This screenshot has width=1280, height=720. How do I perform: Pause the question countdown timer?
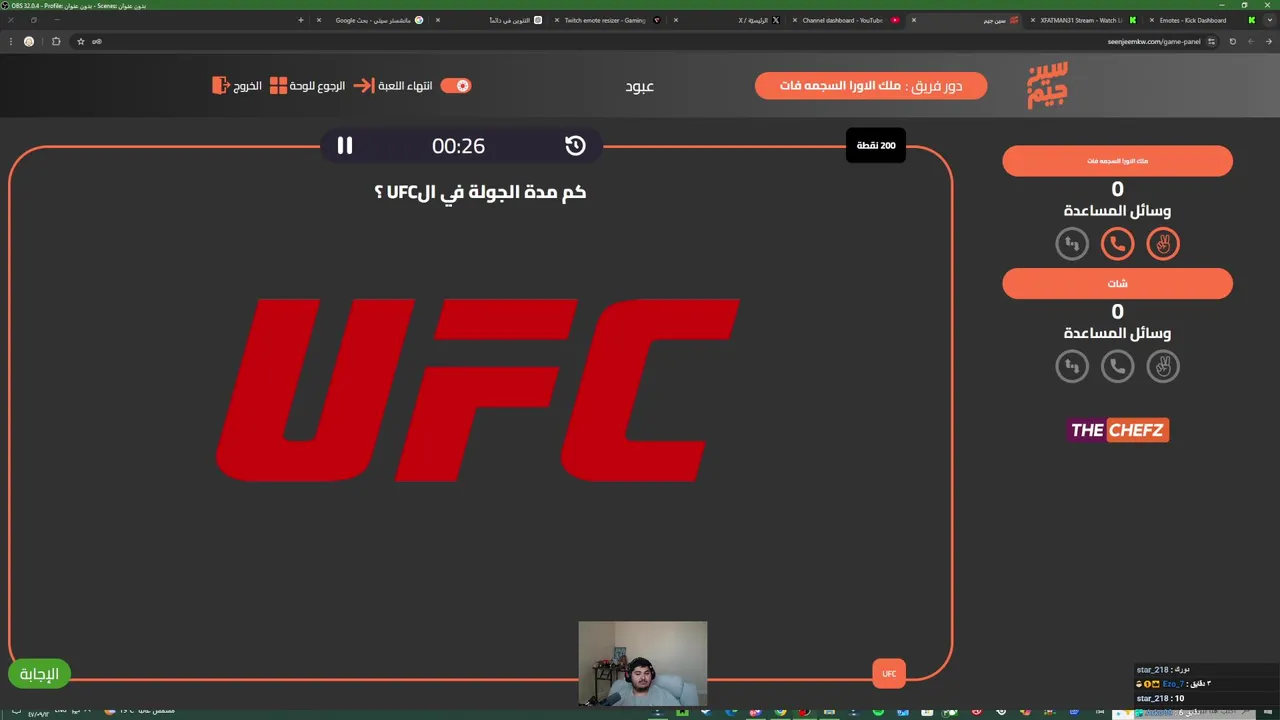point(345,146)
